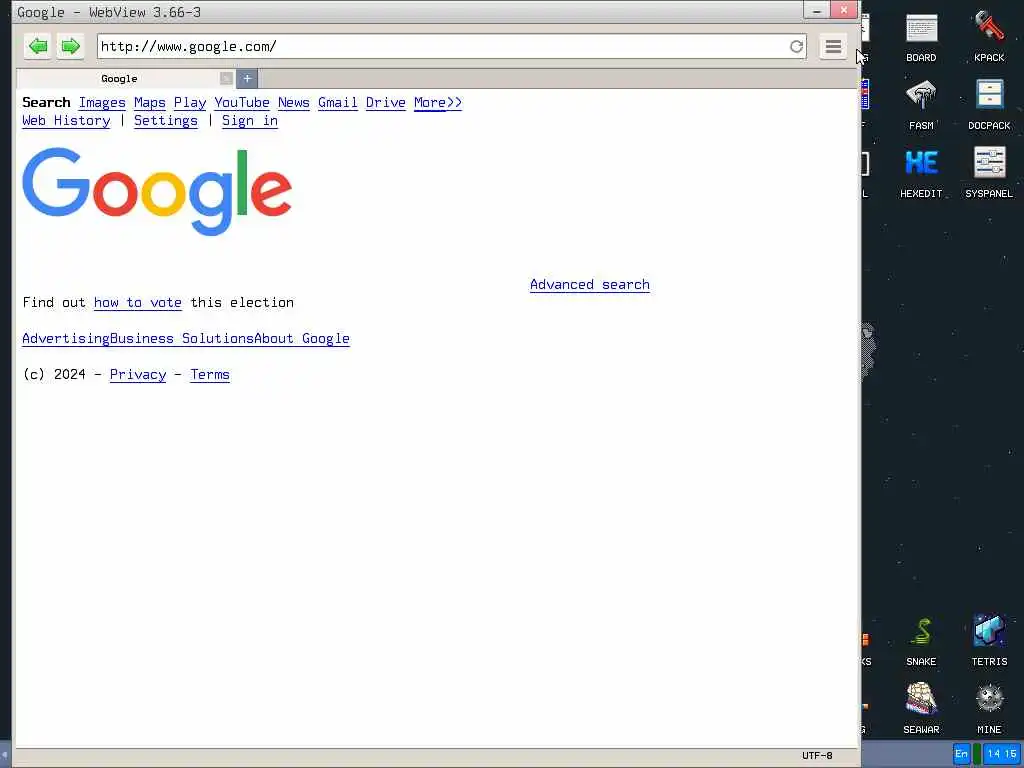This screenshot has width=1024, height=768.
Task: Open the Privacy link
Action: [138, 375]
